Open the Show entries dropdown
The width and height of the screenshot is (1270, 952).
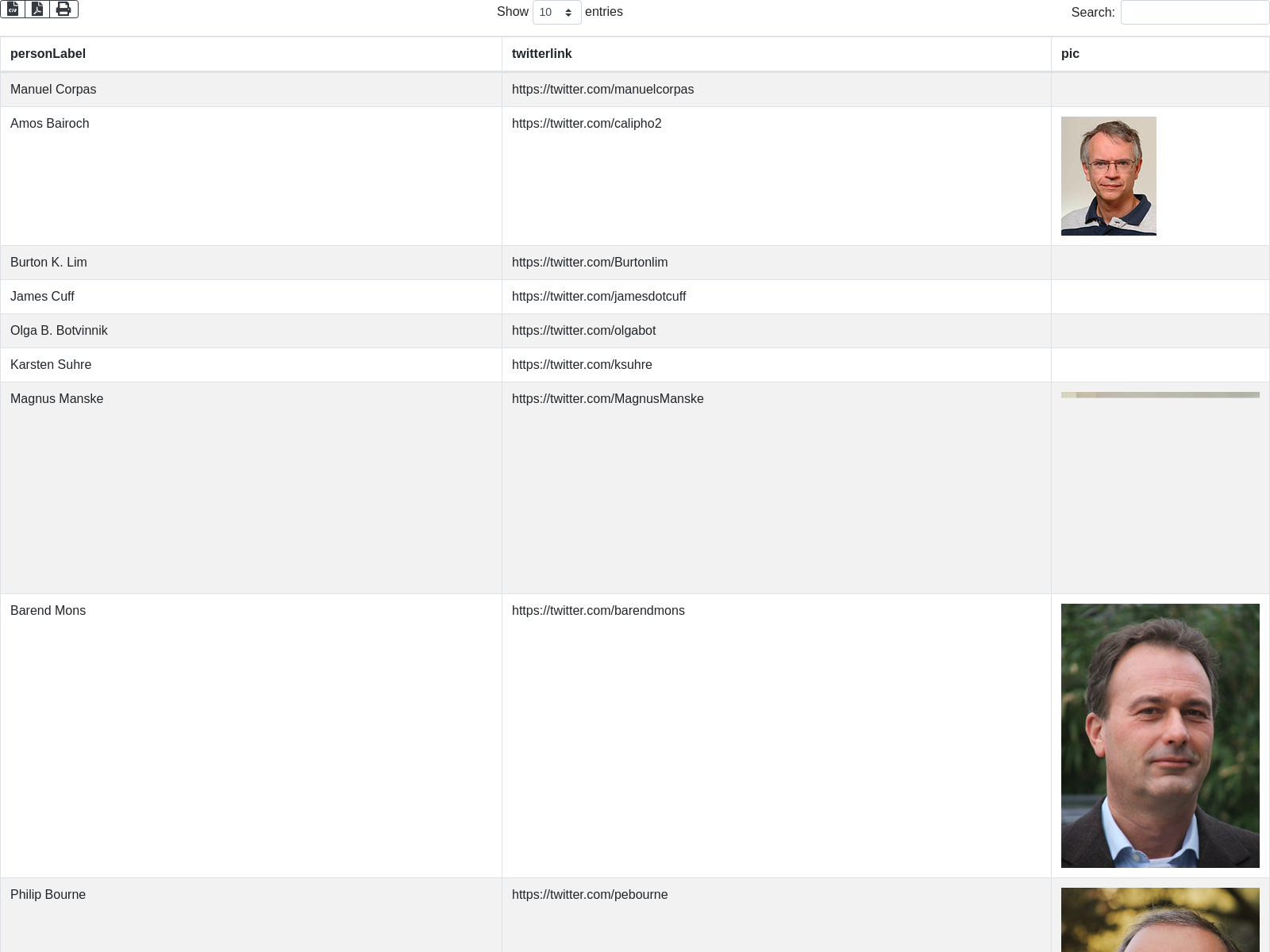click(x=556, y=12)
